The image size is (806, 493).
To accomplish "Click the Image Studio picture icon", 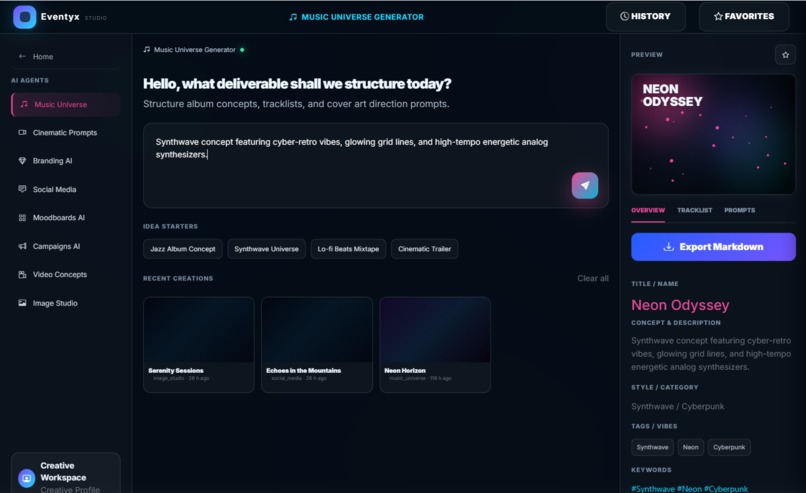I will (22, 303).
